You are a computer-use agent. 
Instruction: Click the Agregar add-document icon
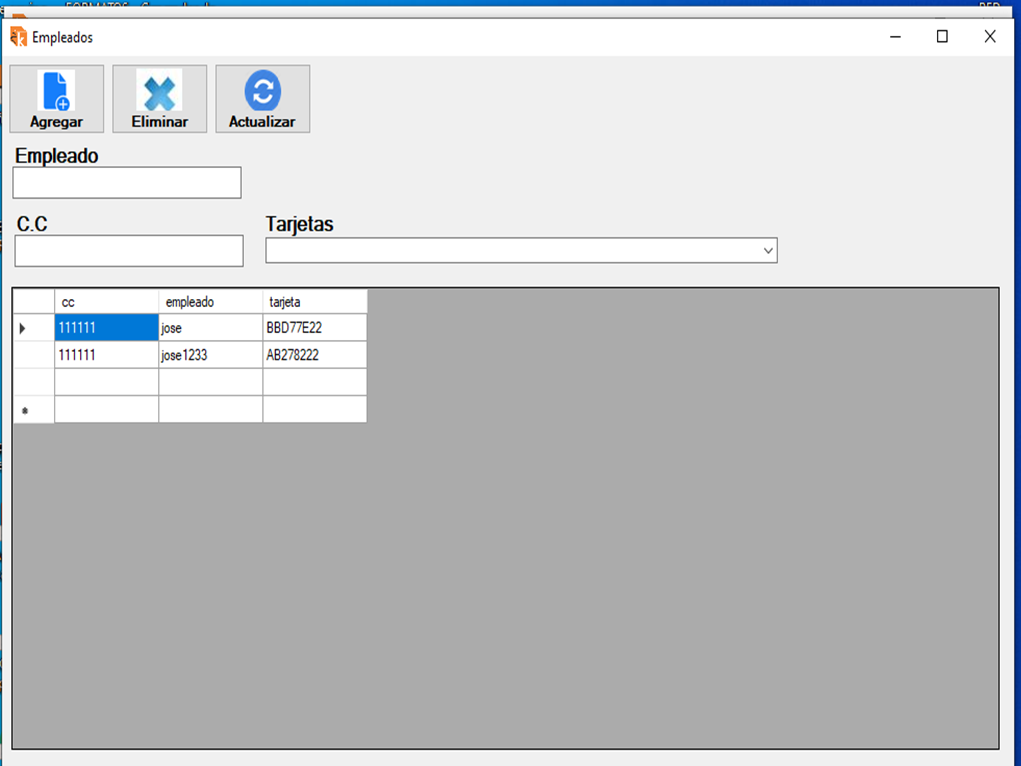[56, 91]
